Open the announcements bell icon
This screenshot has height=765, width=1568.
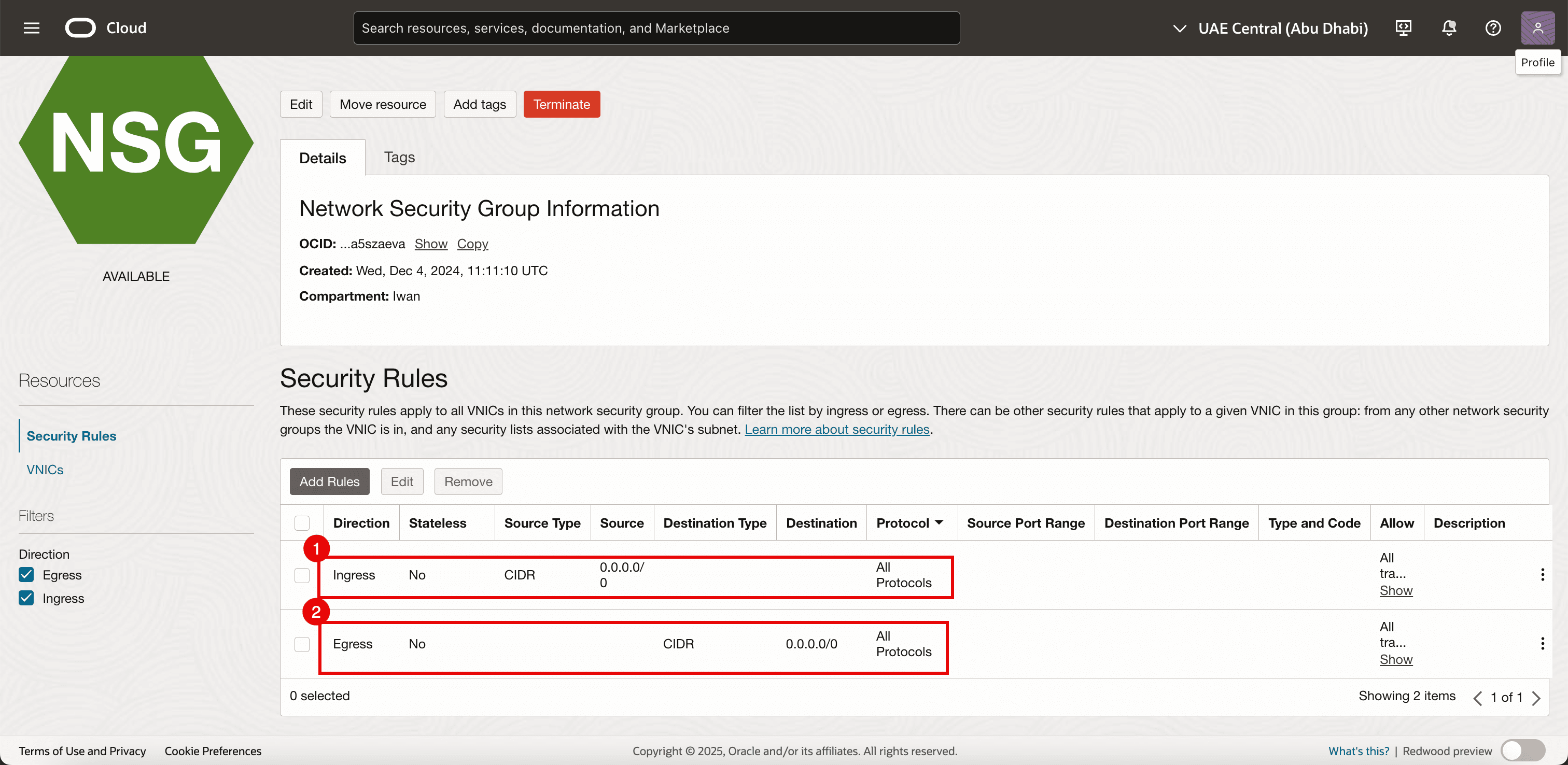1449,28
